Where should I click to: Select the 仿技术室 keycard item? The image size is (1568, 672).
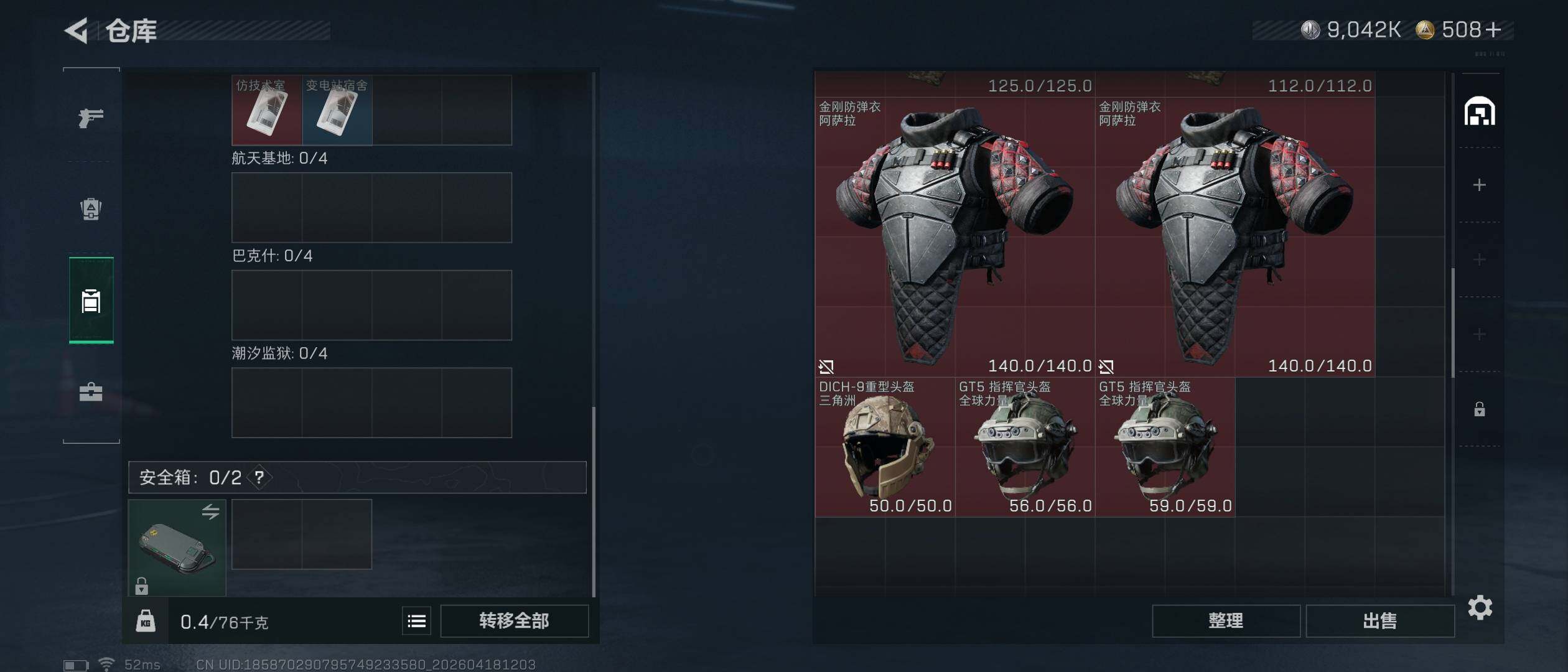[267, 110]
